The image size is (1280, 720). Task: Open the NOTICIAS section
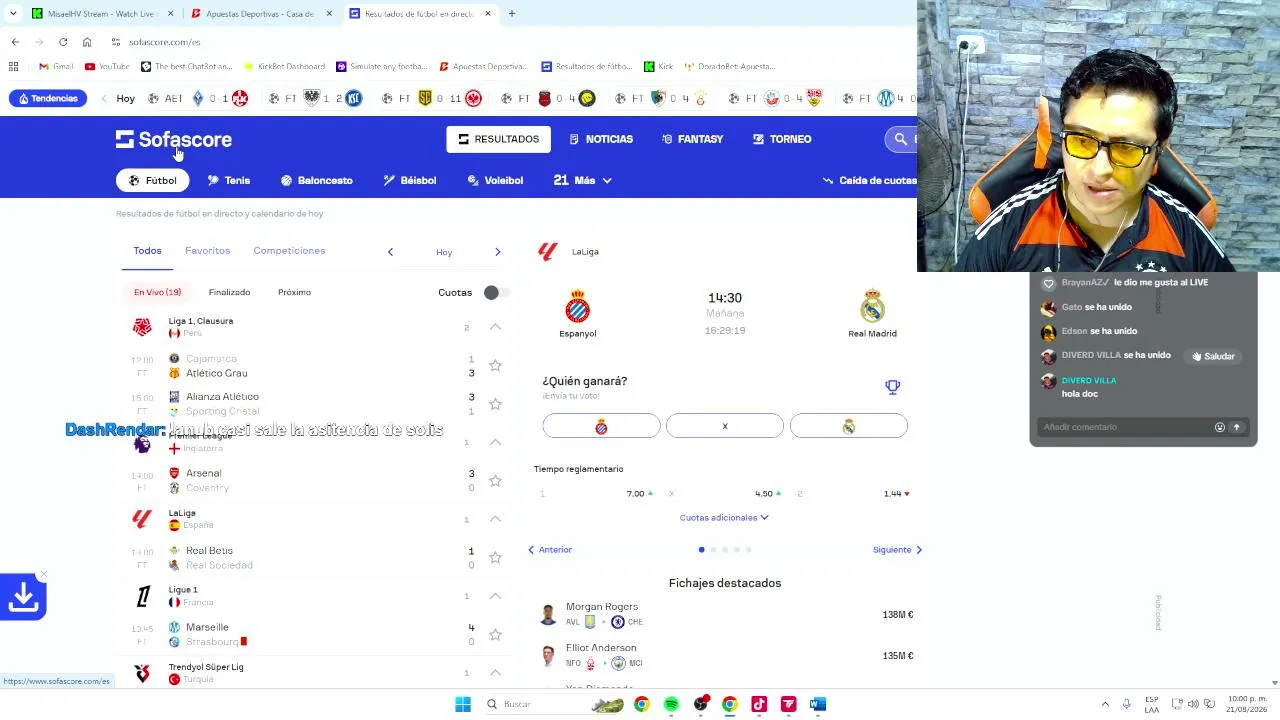click(601, 139)
